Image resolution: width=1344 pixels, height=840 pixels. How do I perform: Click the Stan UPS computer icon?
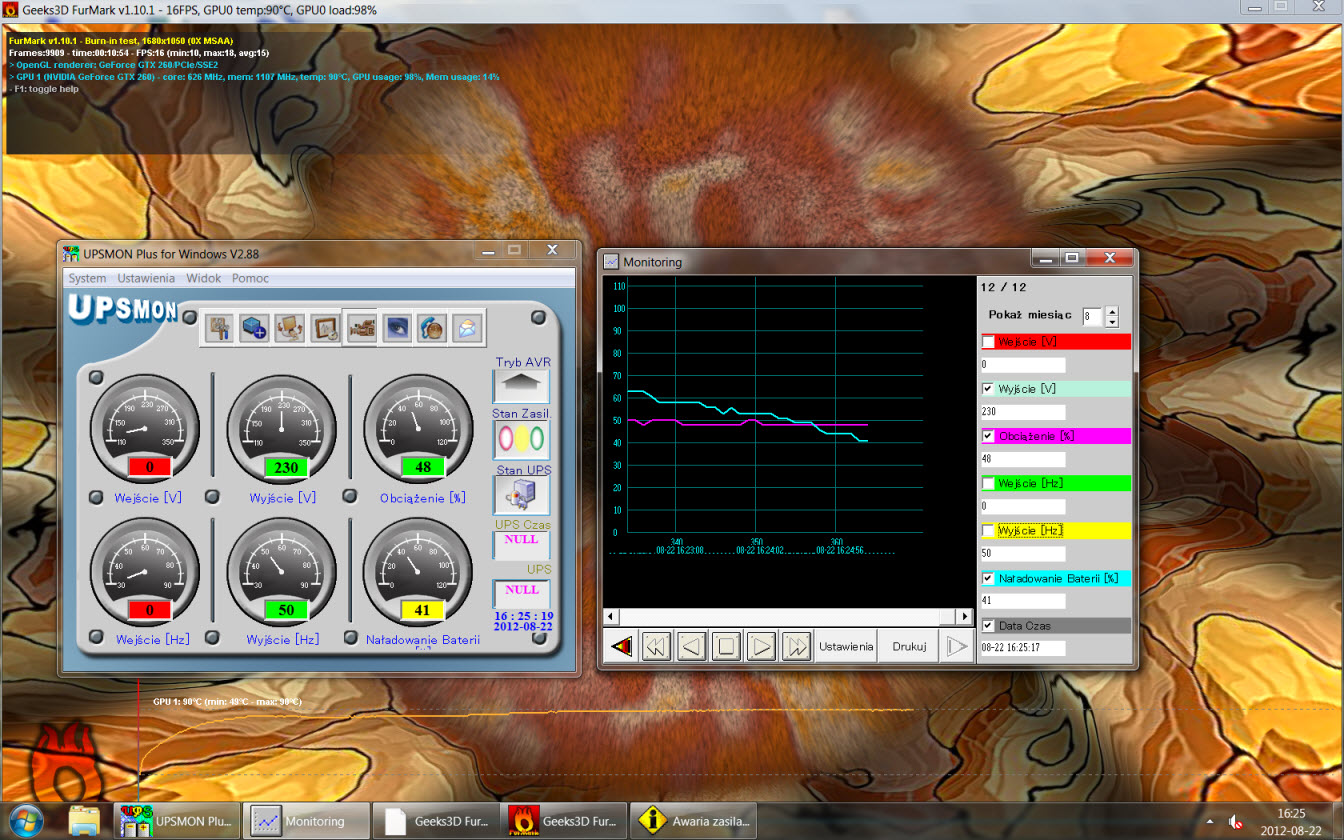(521, 496)
